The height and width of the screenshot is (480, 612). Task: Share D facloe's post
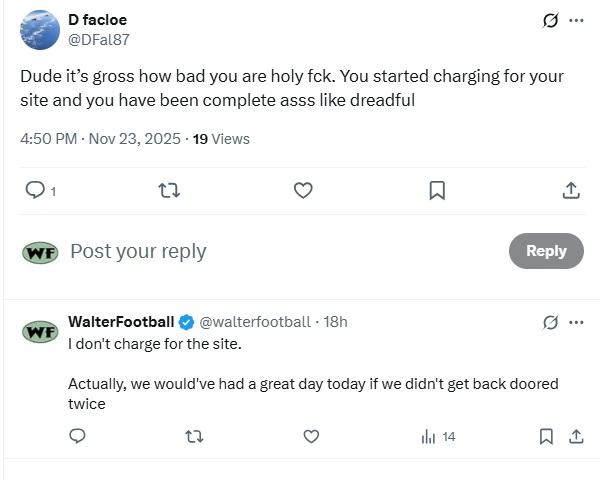571,190
